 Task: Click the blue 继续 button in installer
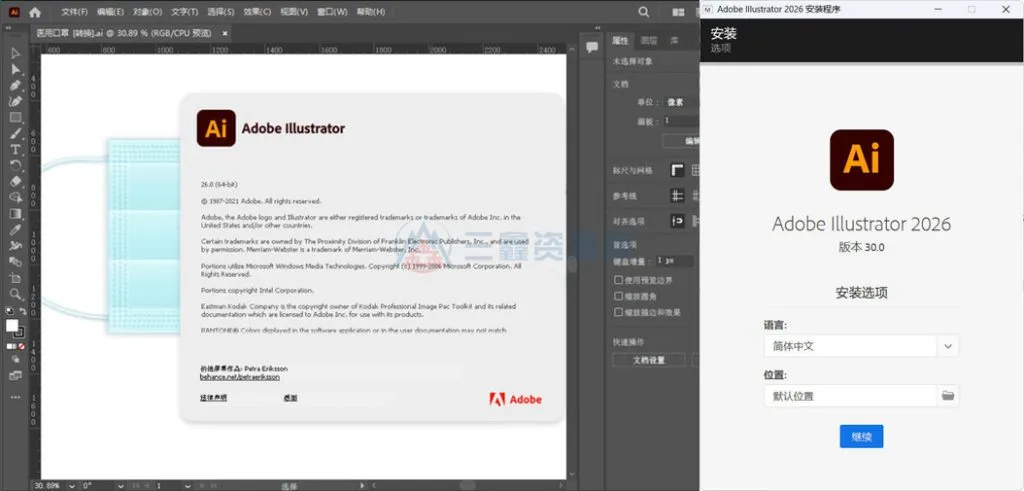tap(861, 436)
